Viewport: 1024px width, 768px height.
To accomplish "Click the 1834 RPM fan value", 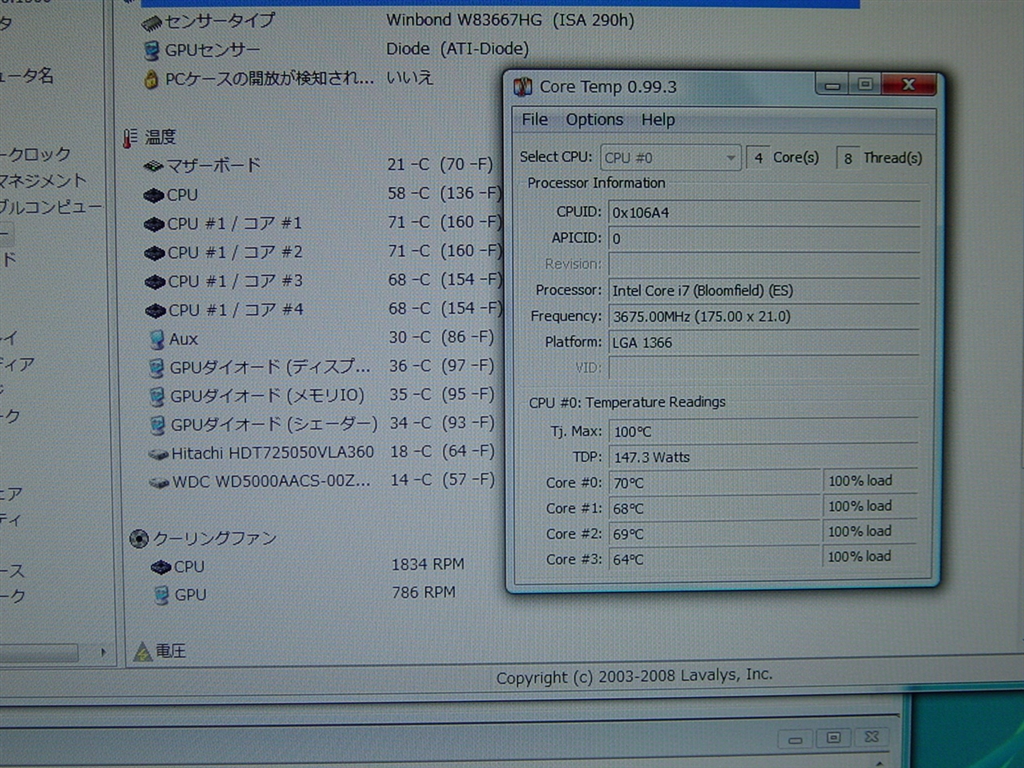I will (428, 564).
